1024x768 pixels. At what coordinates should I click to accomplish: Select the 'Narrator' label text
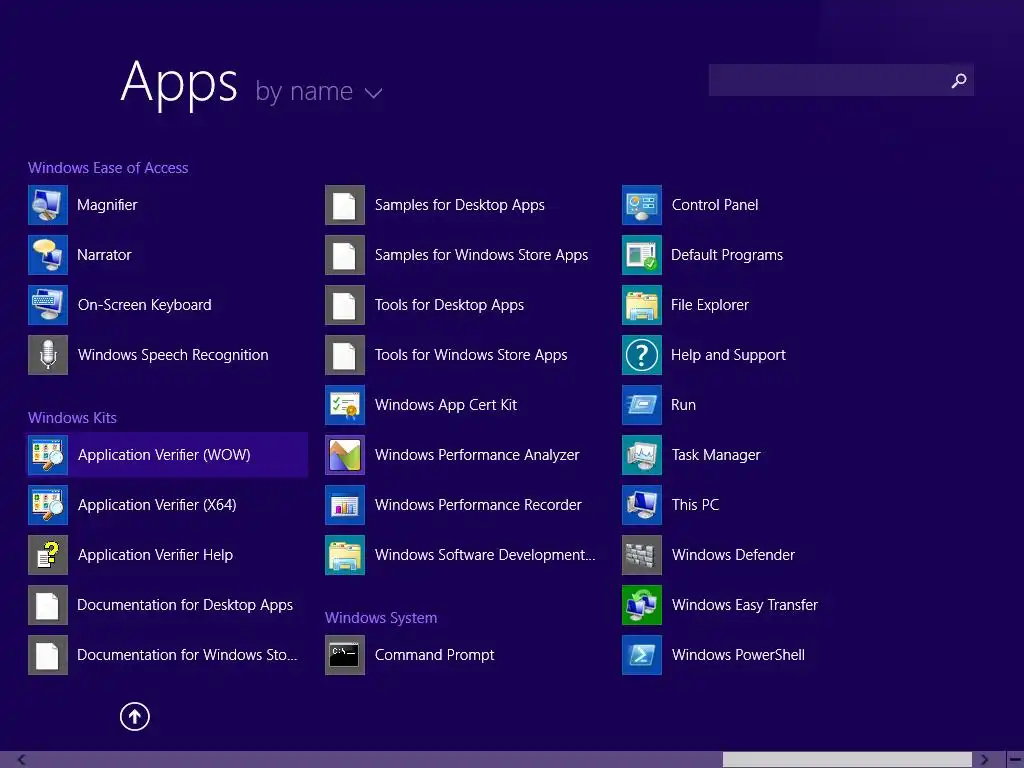tap(104, 255)
